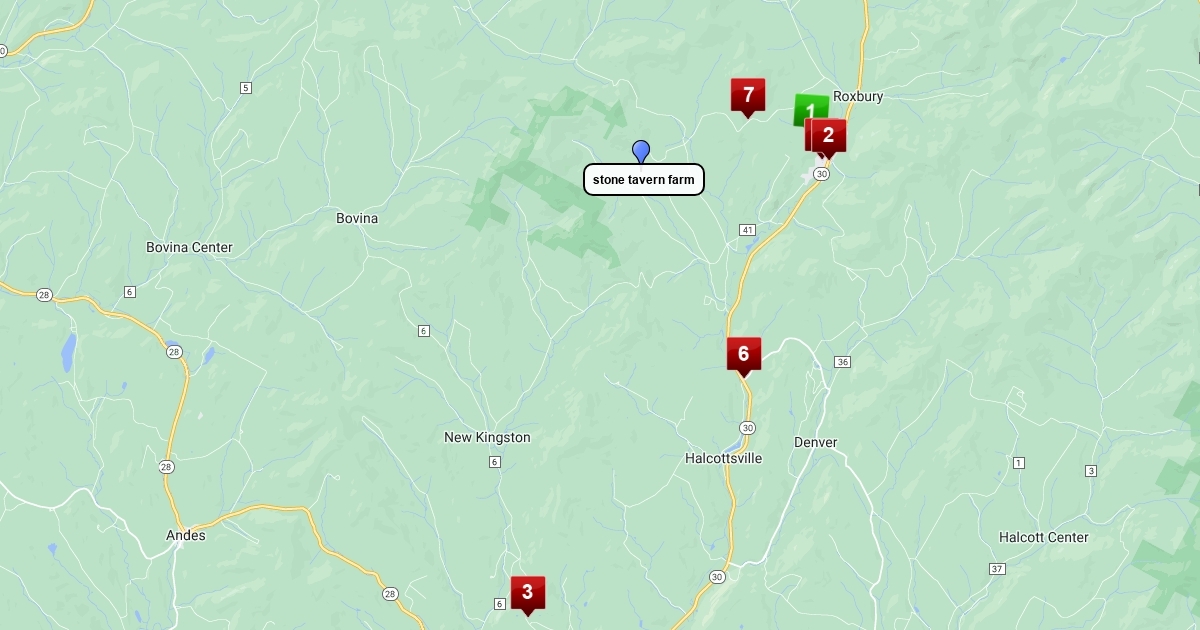
Task: Open the stone tavern farm label
Action: [x=644, y=180]
